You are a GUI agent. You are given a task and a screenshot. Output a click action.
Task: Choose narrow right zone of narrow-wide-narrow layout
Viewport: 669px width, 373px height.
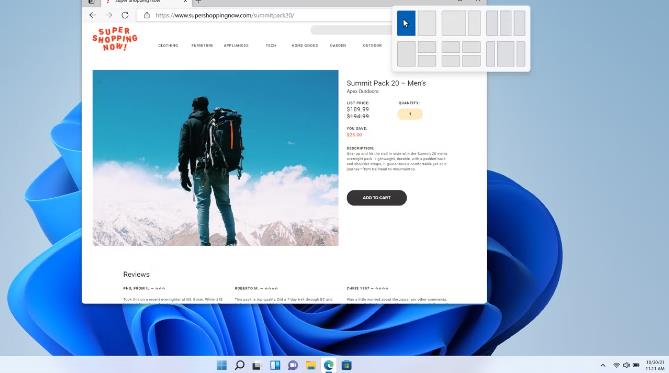click(x=521, y=54)
